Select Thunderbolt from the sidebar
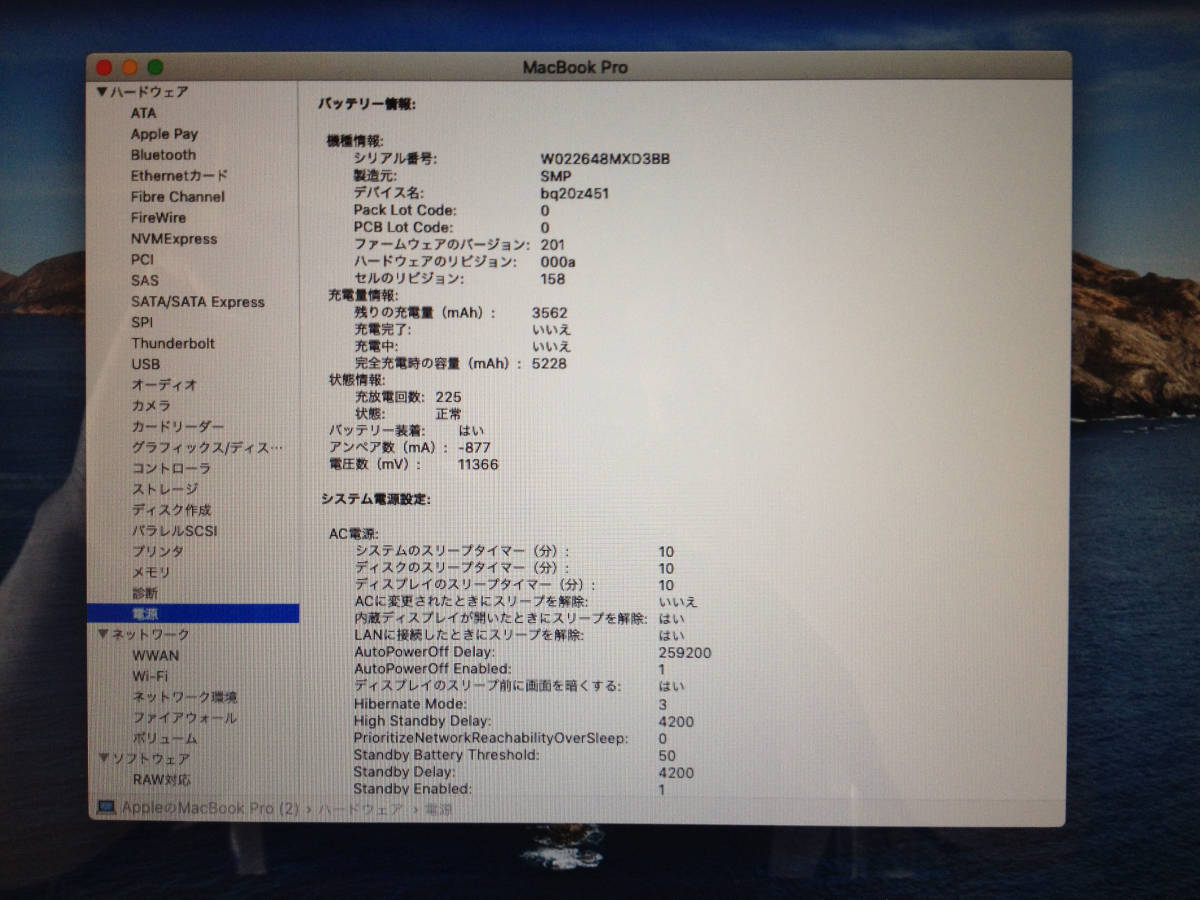 click(x=173, y=343)
